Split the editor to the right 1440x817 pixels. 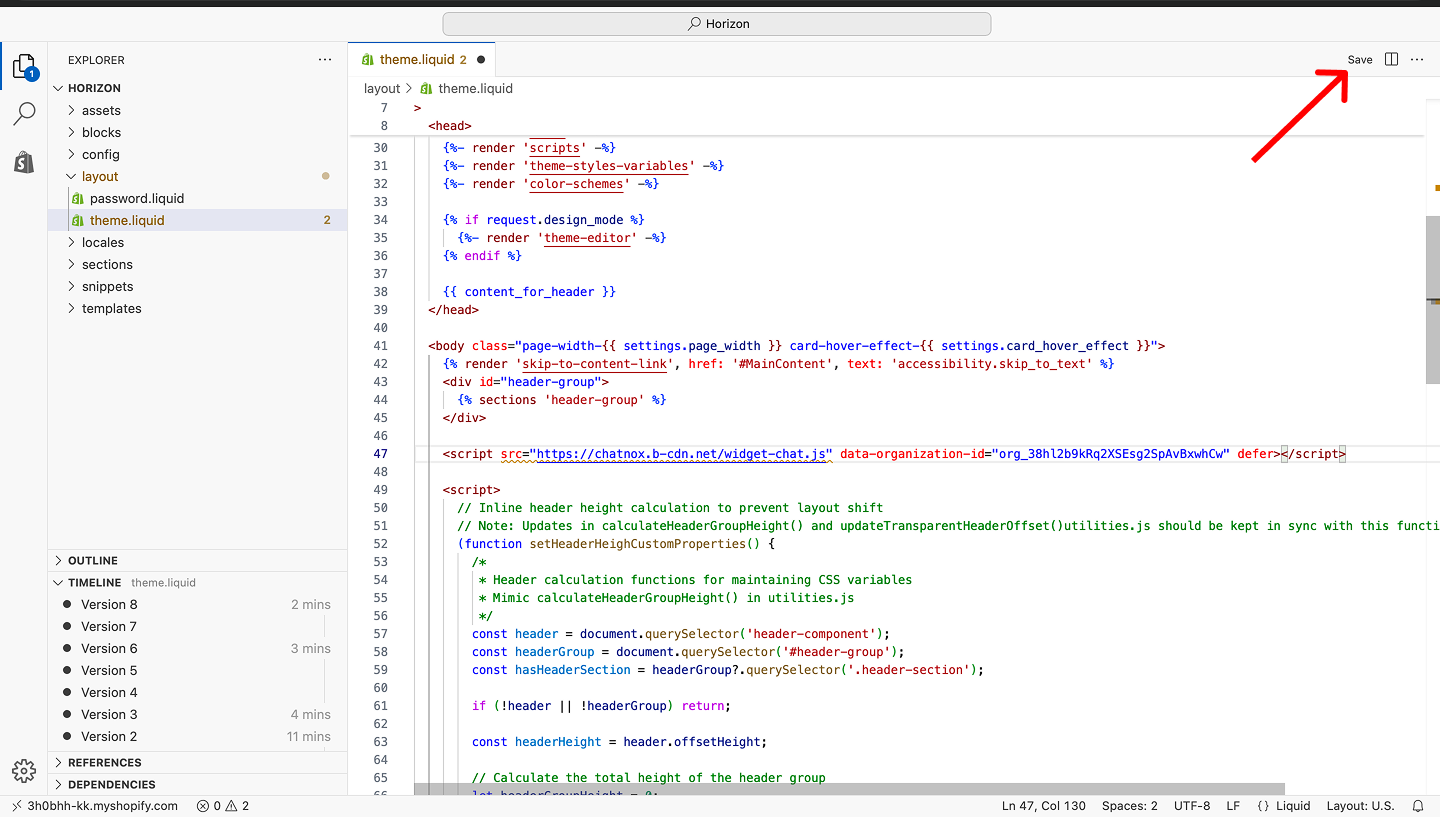coord(1391,60)
